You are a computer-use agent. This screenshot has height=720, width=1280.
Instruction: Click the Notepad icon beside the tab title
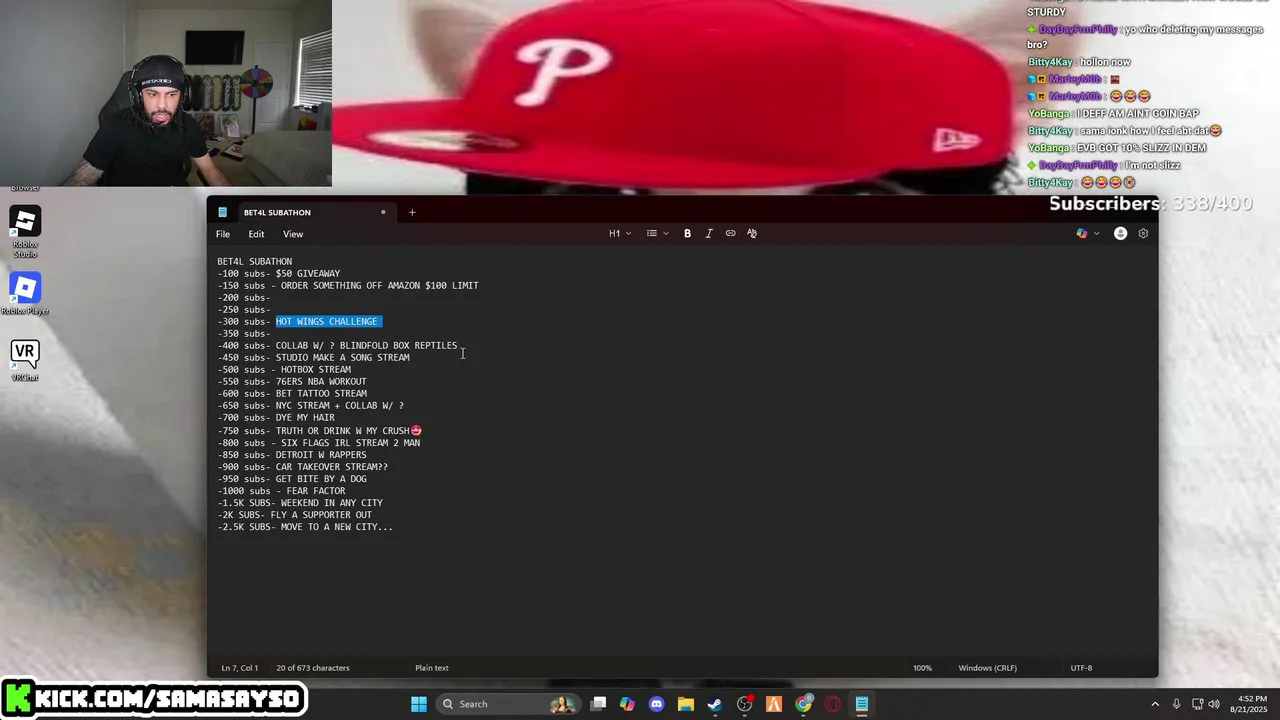(222, 212)
